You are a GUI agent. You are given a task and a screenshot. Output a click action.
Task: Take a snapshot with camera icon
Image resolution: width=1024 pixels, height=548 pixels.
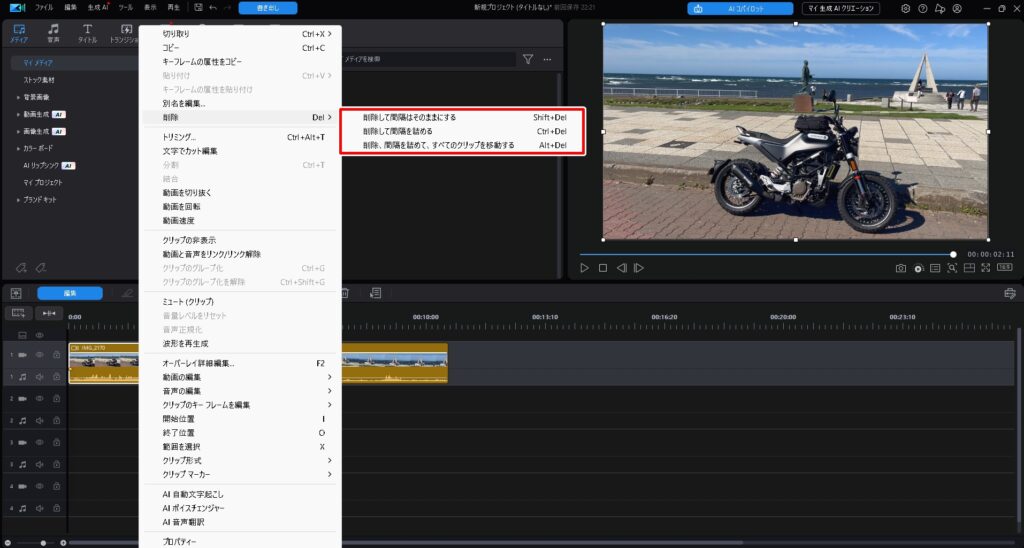tap(901, 268)
